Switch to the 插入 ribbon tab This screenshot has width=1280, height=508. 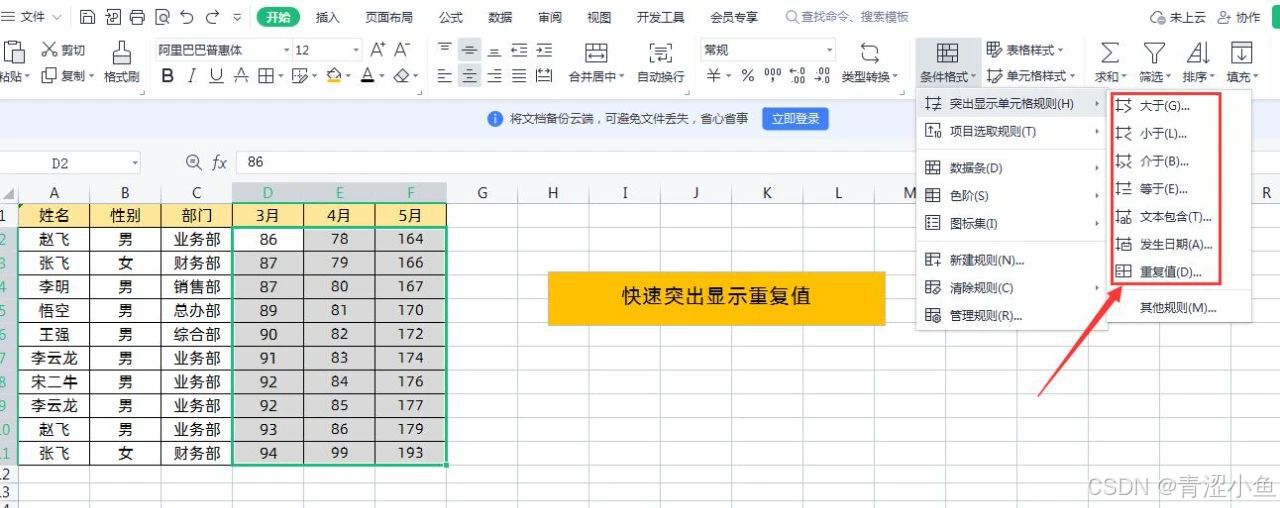327,17
